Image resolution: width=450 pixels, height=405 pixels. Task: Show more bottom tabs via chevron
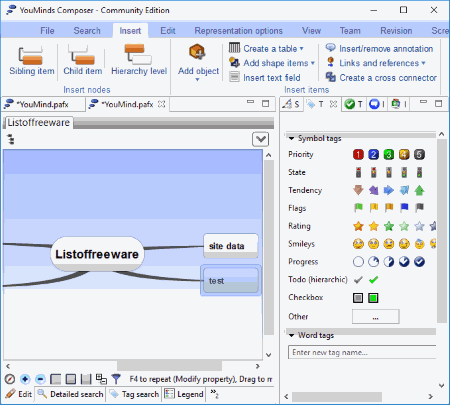(x=215, y=394)
